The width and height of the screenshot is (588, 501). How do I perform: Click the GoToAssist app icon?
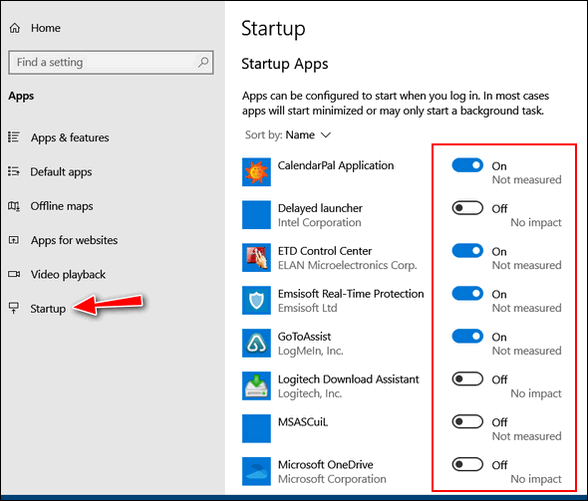256,343
